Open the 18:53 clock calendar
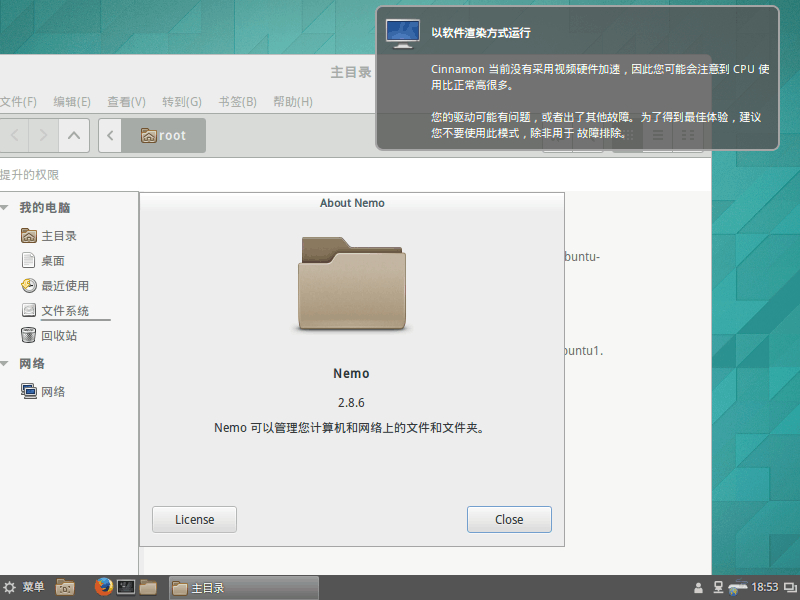 765,587
